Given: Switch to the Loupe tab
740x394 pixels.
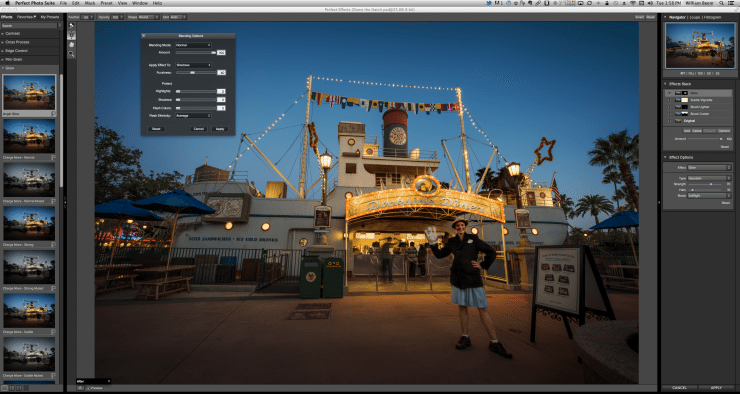Looking at the screenshot, I should click(x=694, y=17).
